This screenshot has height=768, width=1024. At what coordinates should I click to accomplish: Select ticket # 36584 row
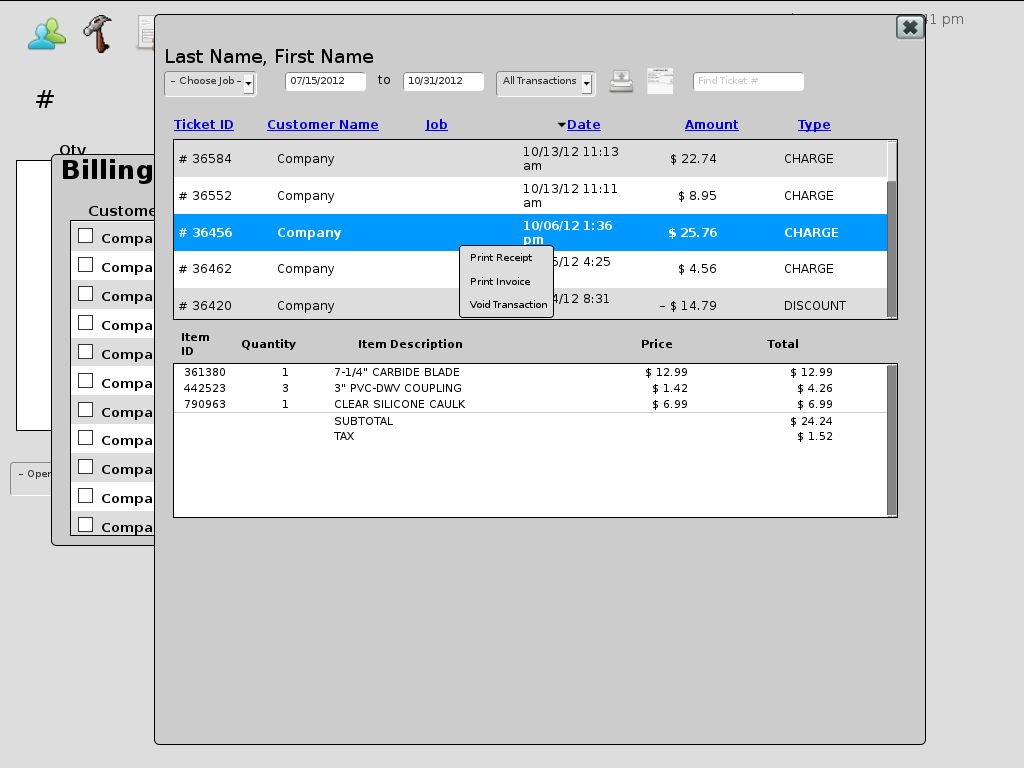click(x=530, y=159)
